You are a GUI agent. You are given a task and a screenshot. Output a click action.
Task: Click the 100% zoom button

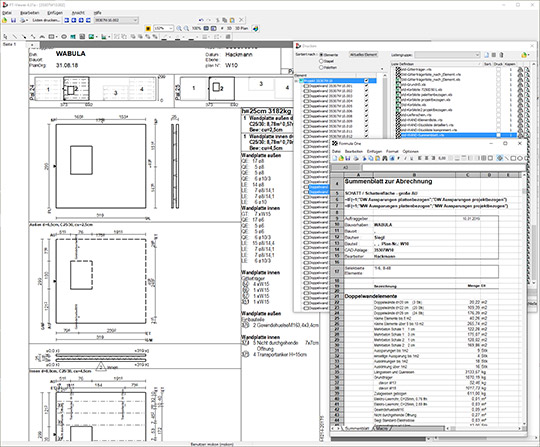(x=196, y=28)
